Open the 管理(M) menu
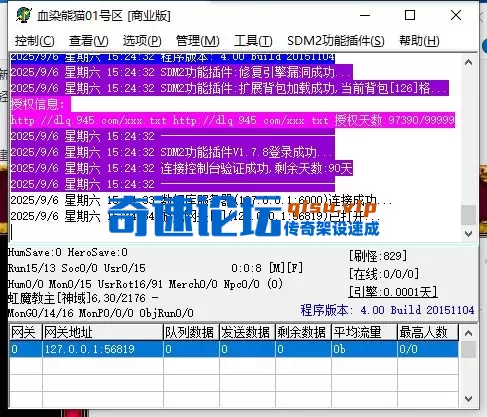The width and height of the screenshot is (487, 417). click(198, 41)
